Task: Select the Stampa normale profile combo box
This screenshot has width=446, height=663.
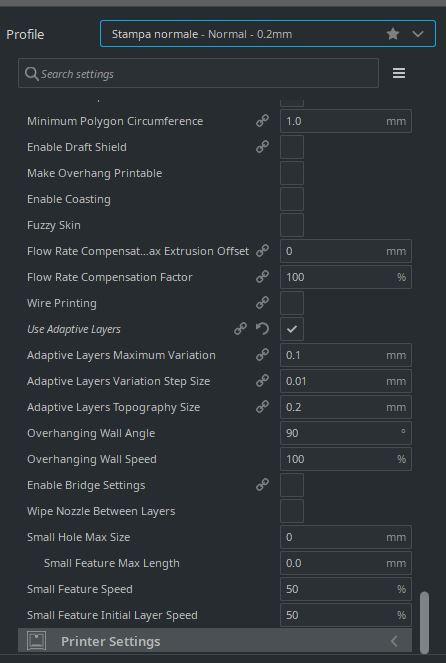Action: tap(268, 34)
